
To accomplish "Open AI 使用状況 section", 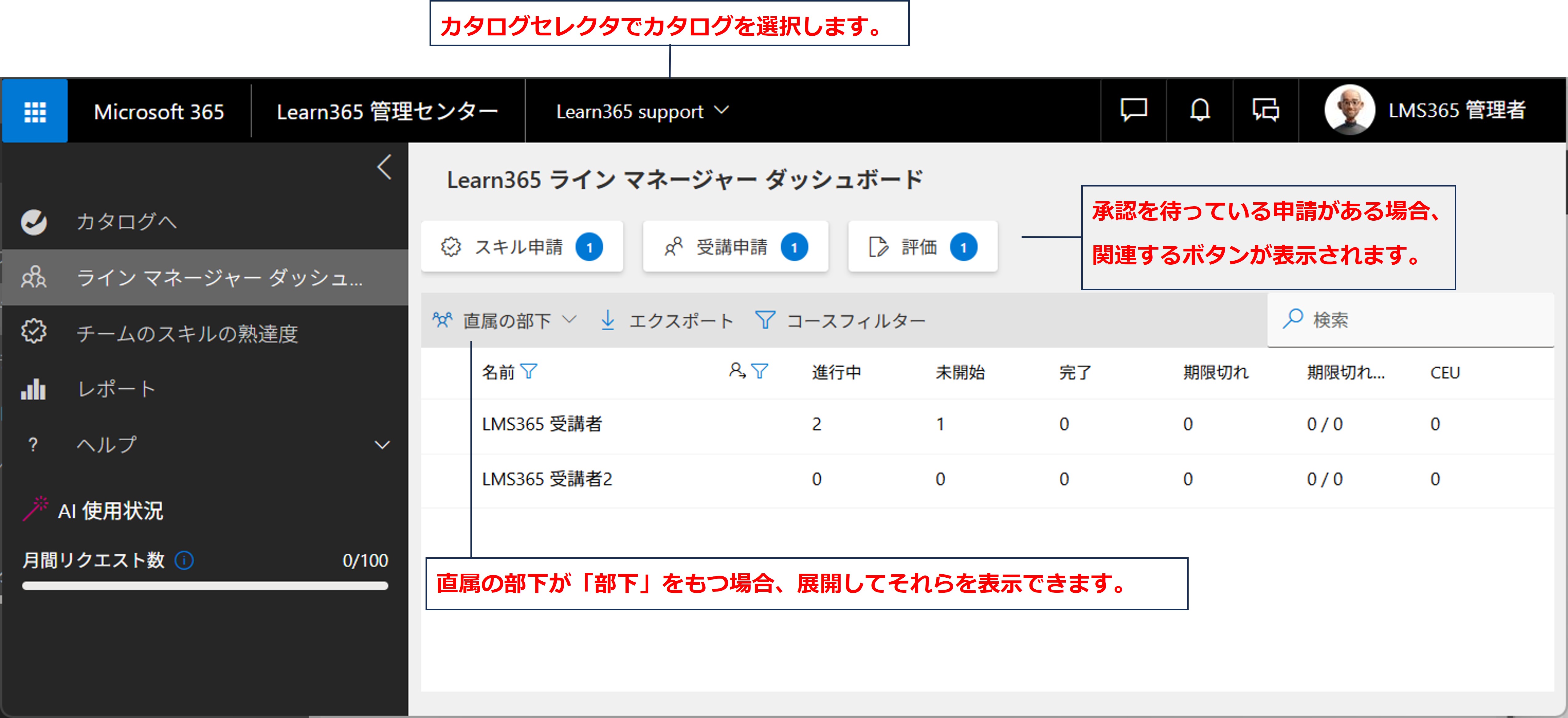I will 111,510.
